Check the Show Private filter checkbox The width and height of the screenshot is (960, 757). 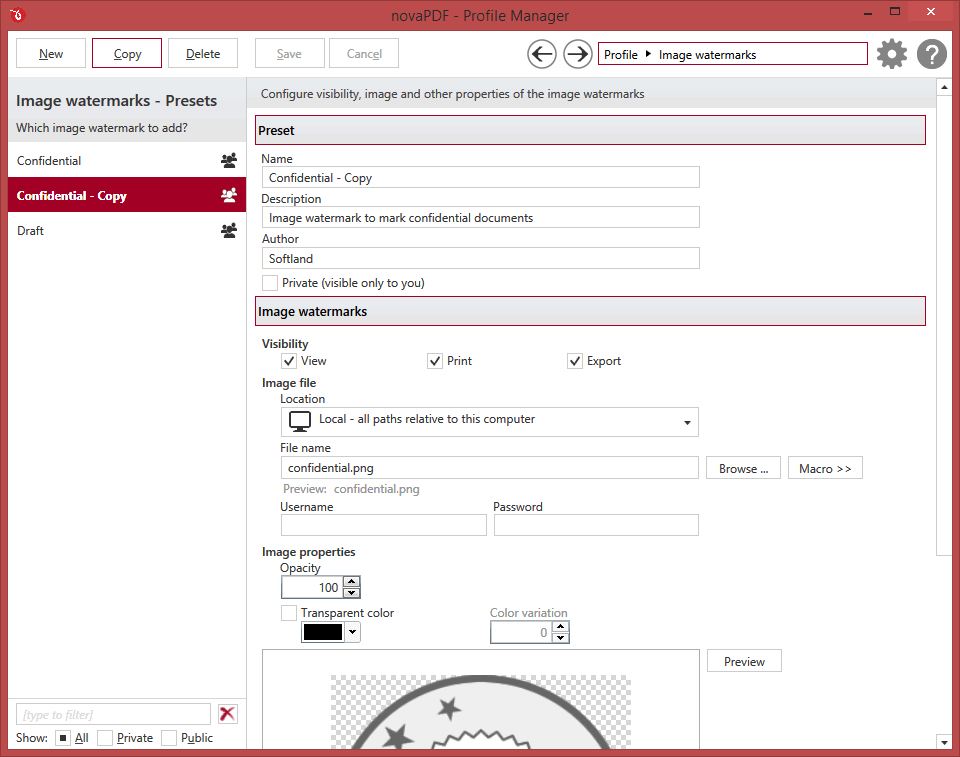(105, 738)
